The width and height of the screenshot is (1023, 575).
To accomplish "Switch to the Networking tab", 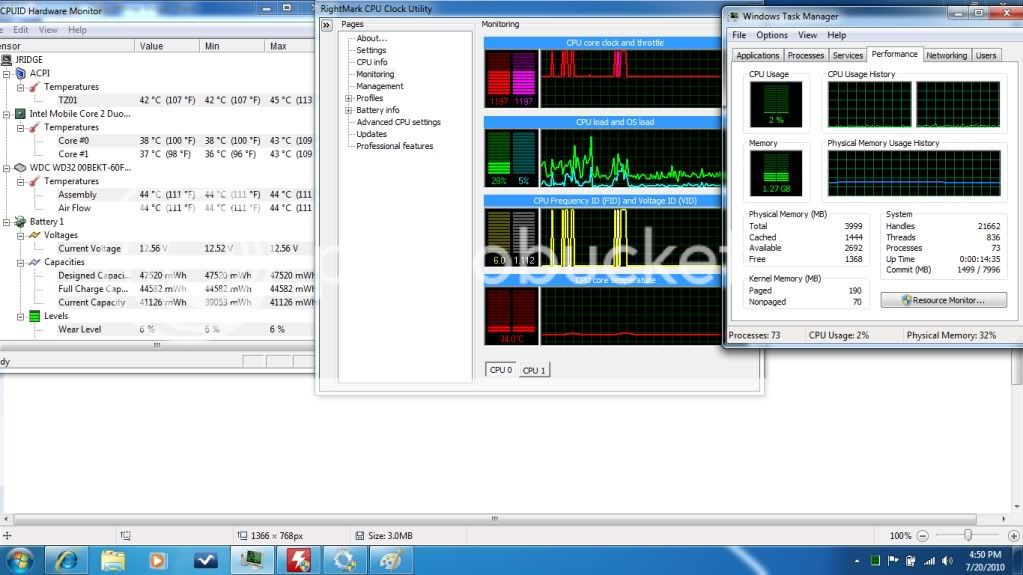I will tap(946, 56).
